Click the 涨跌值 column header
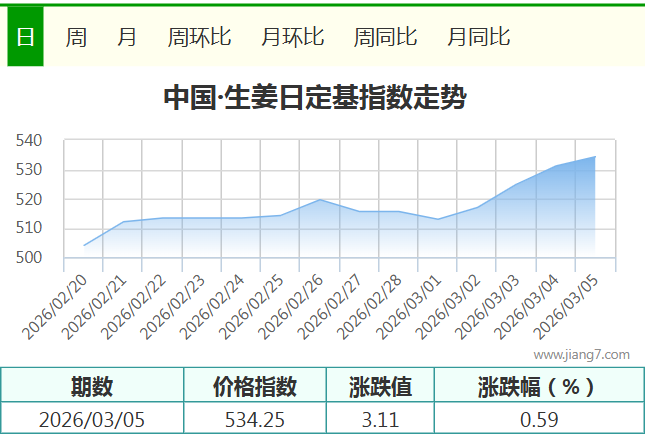 click(x=380, y=386)
